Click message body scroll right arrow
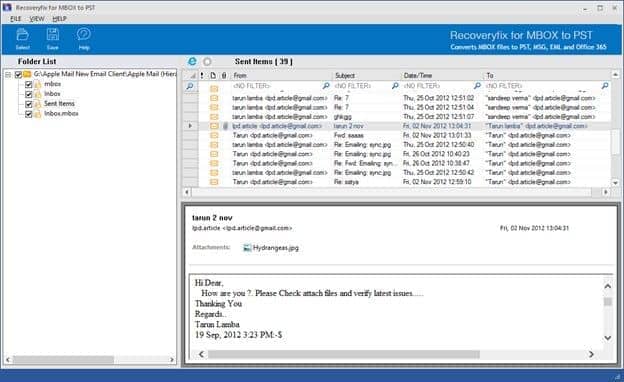 (x=591, y=354)
